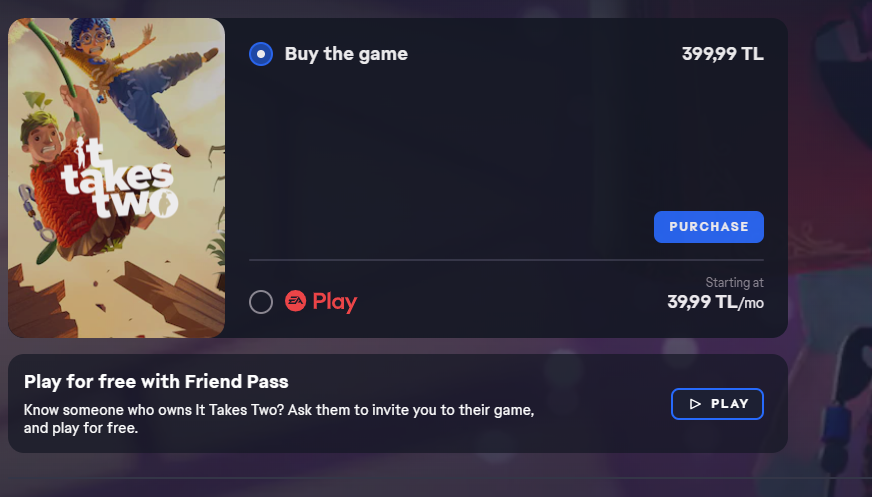Click the divider line above EA Play option
Viewport: 872px width, 497px height.
tap(506, 260)
